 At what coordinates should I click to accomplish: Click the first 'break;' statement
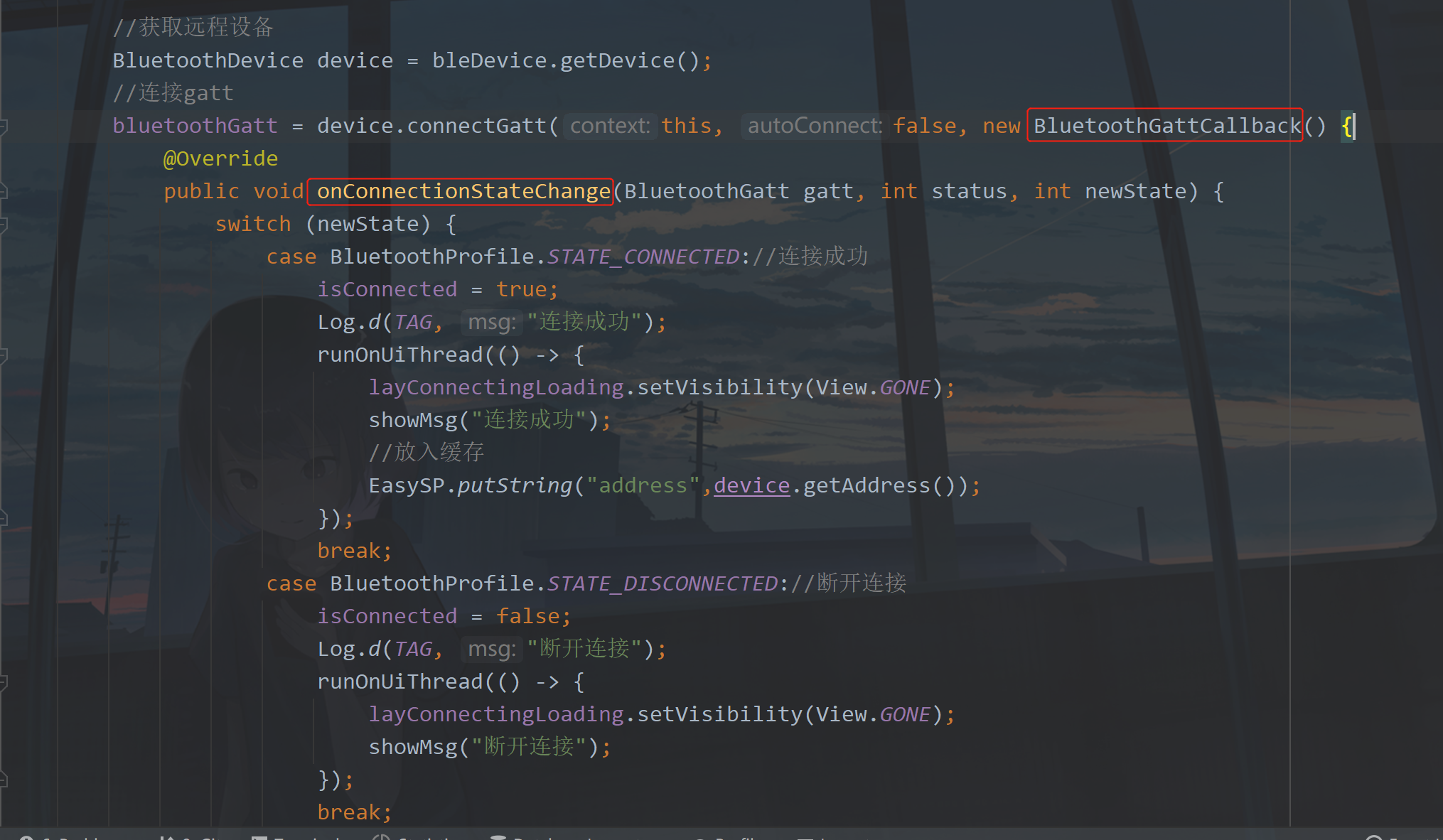click(355, 551)
